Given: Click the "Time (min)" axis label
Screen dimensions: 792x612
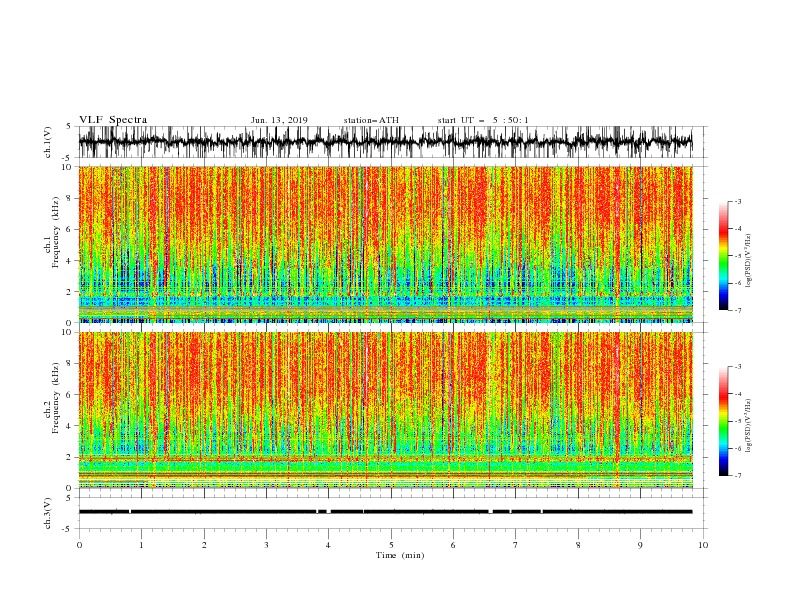Looking at the screenshot, I should (400, 555).
